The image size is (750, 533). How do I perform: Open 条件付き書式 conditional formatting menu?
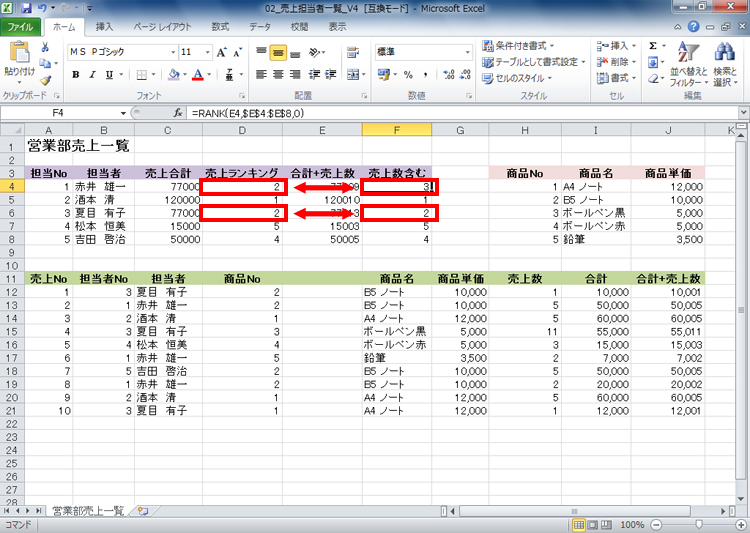pyautogui.click(x=518, y=46)
